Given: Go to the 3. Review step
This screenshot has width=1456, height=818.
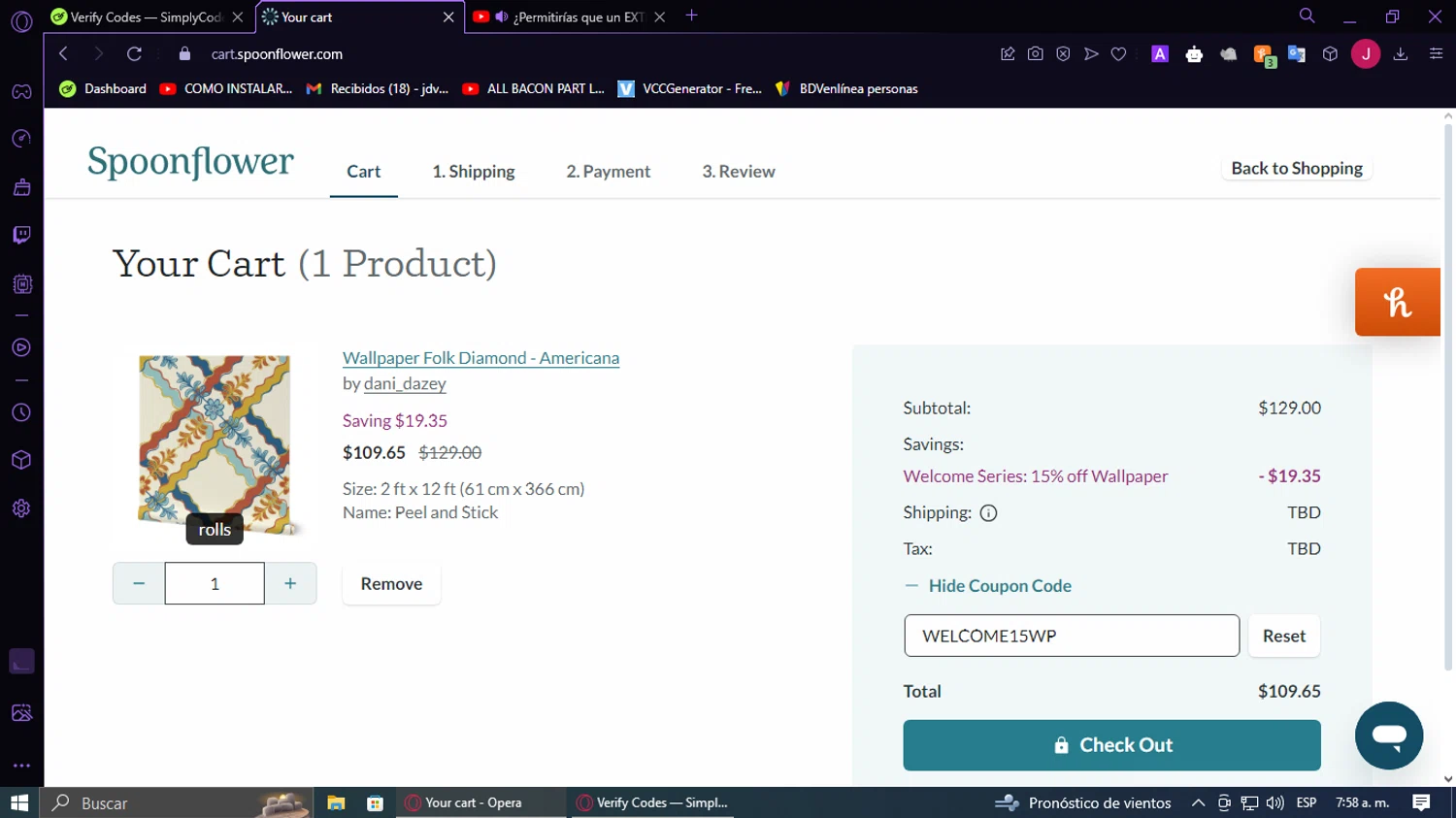Looking at the screenshot, I should point(739,172).
